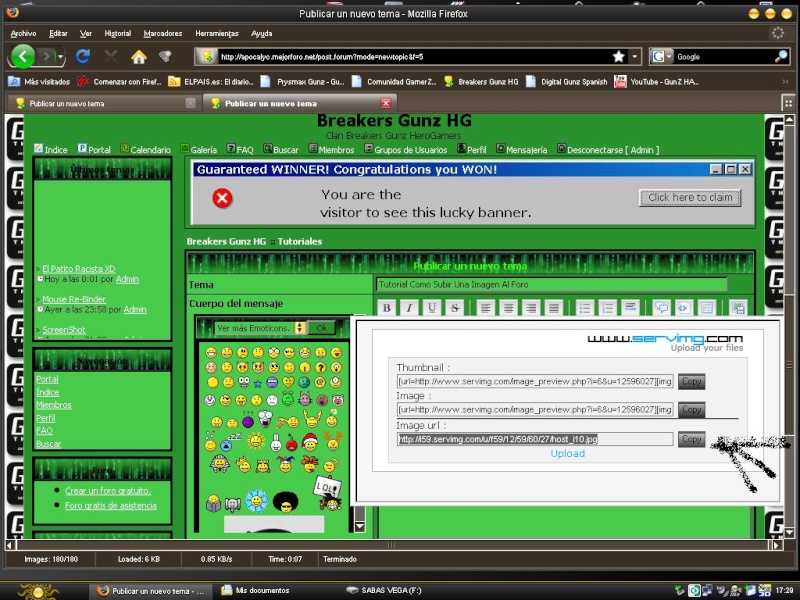Open the Ayuda menu
Screen dimensions: 800x600
point(262,34)
